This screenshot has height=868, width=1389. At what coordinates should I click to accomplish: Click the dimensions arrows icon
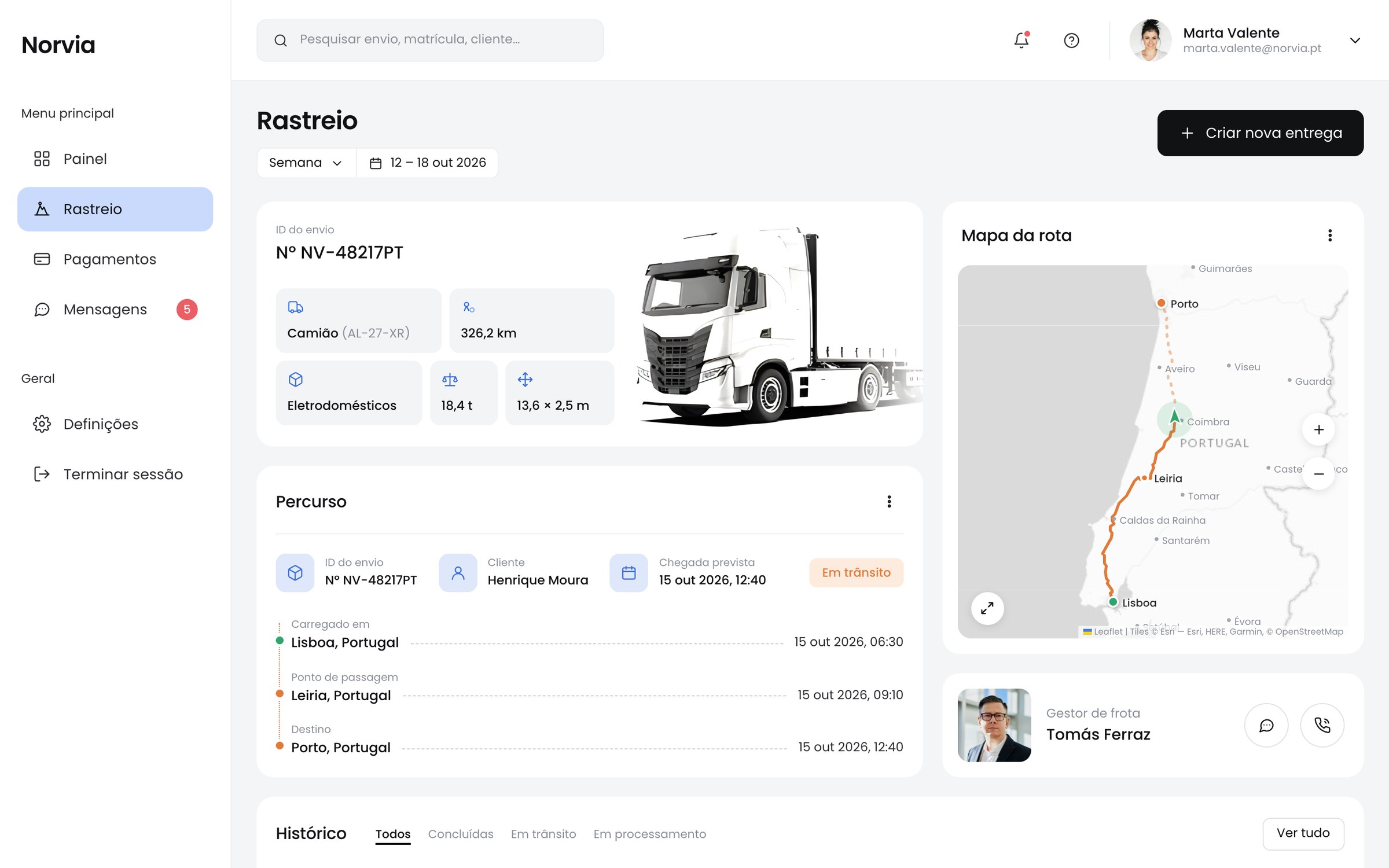525,380
